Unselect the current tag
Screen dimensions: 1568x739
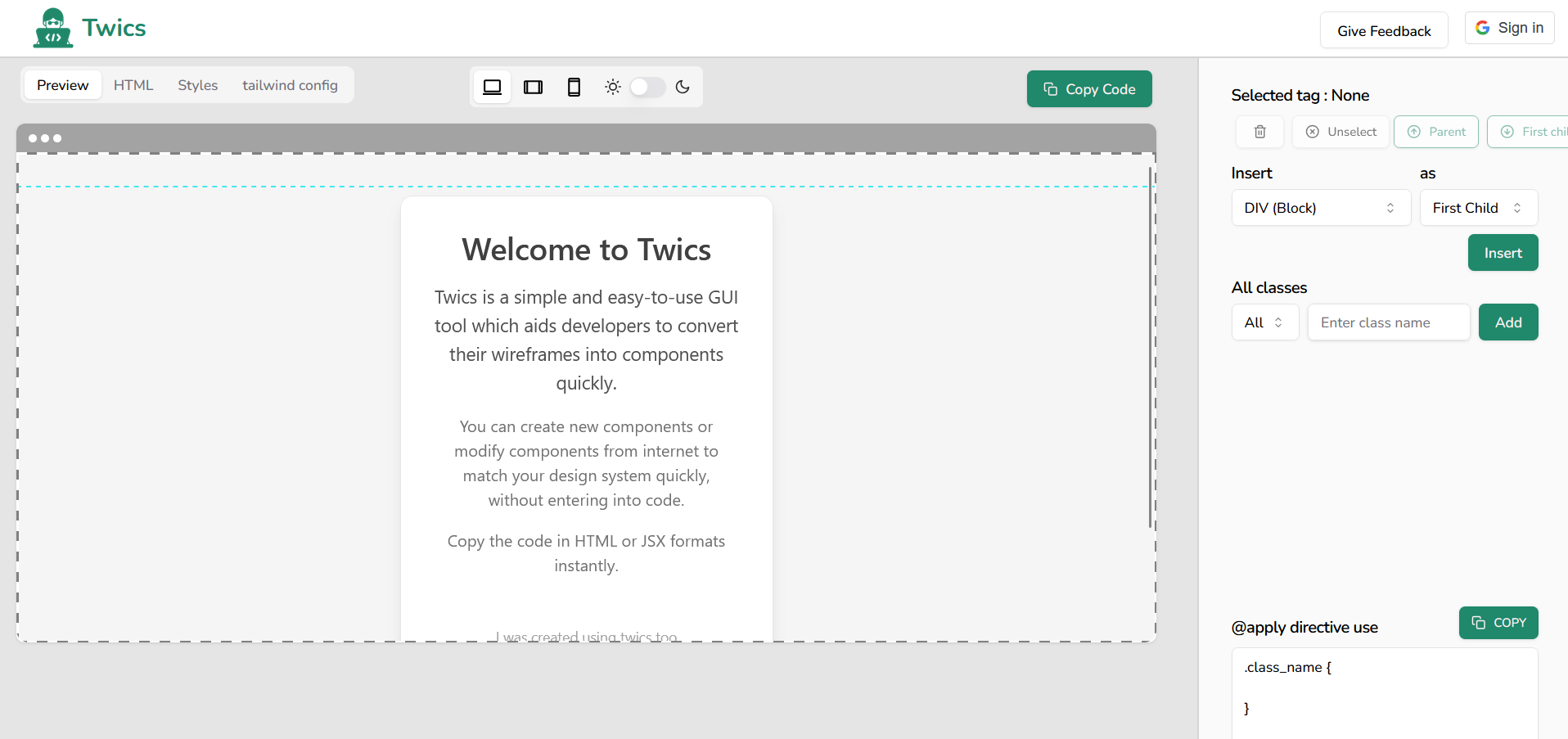pos(1340,132)
